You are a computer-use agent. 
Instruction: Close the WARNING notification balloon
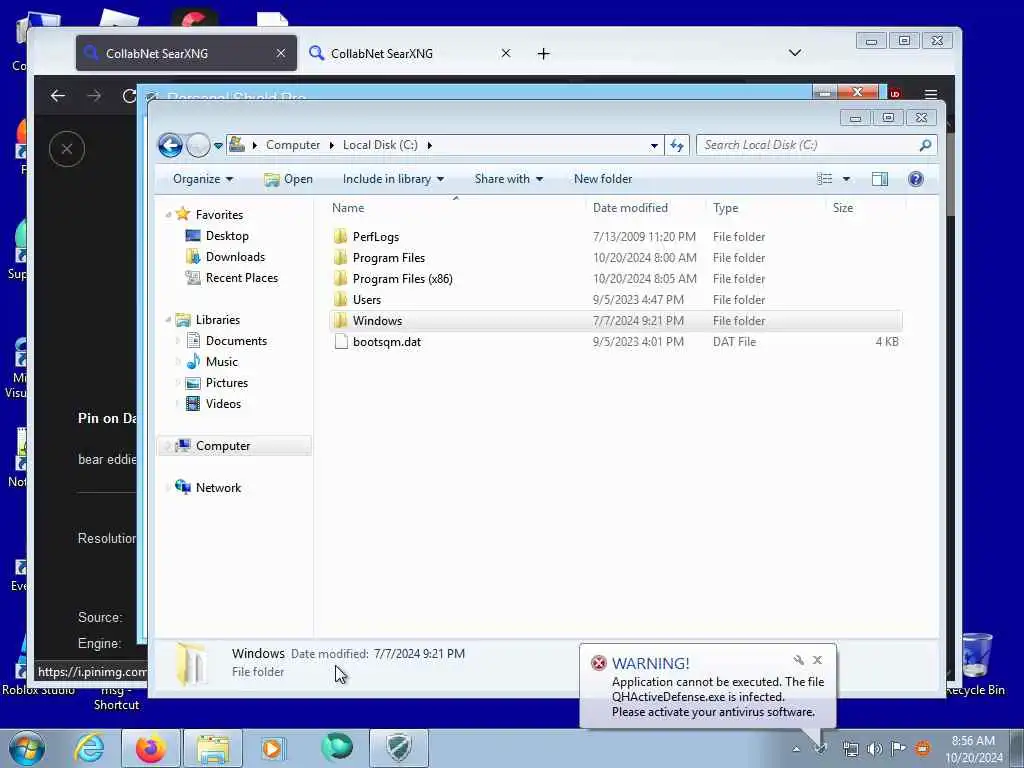point(817,660)
